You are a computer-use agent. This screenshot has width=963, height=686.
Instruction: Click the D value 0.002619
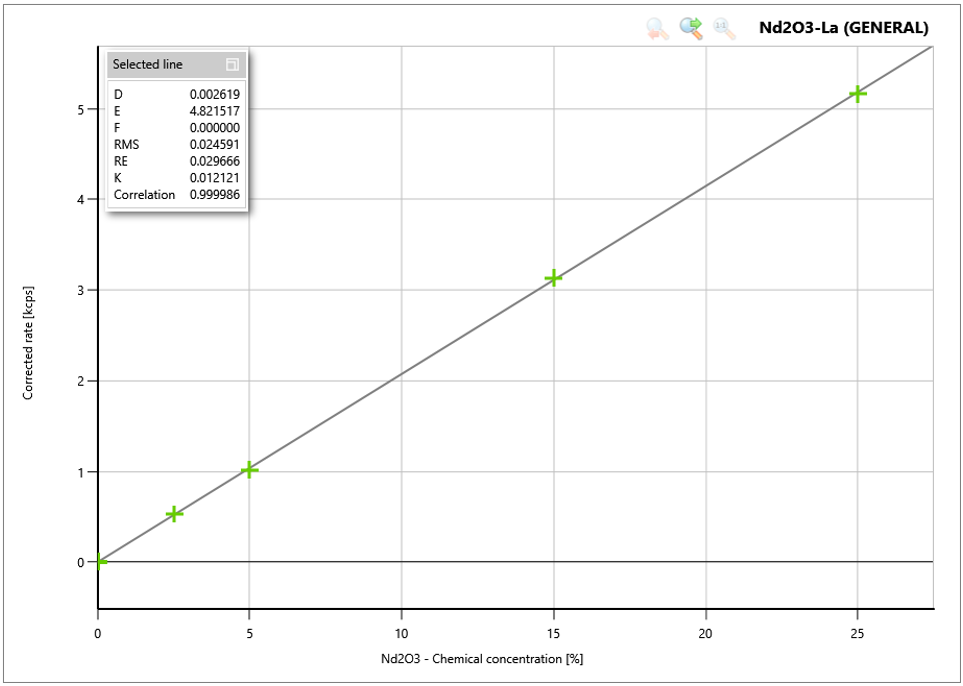pyautogui.click(x=214, y=95)
